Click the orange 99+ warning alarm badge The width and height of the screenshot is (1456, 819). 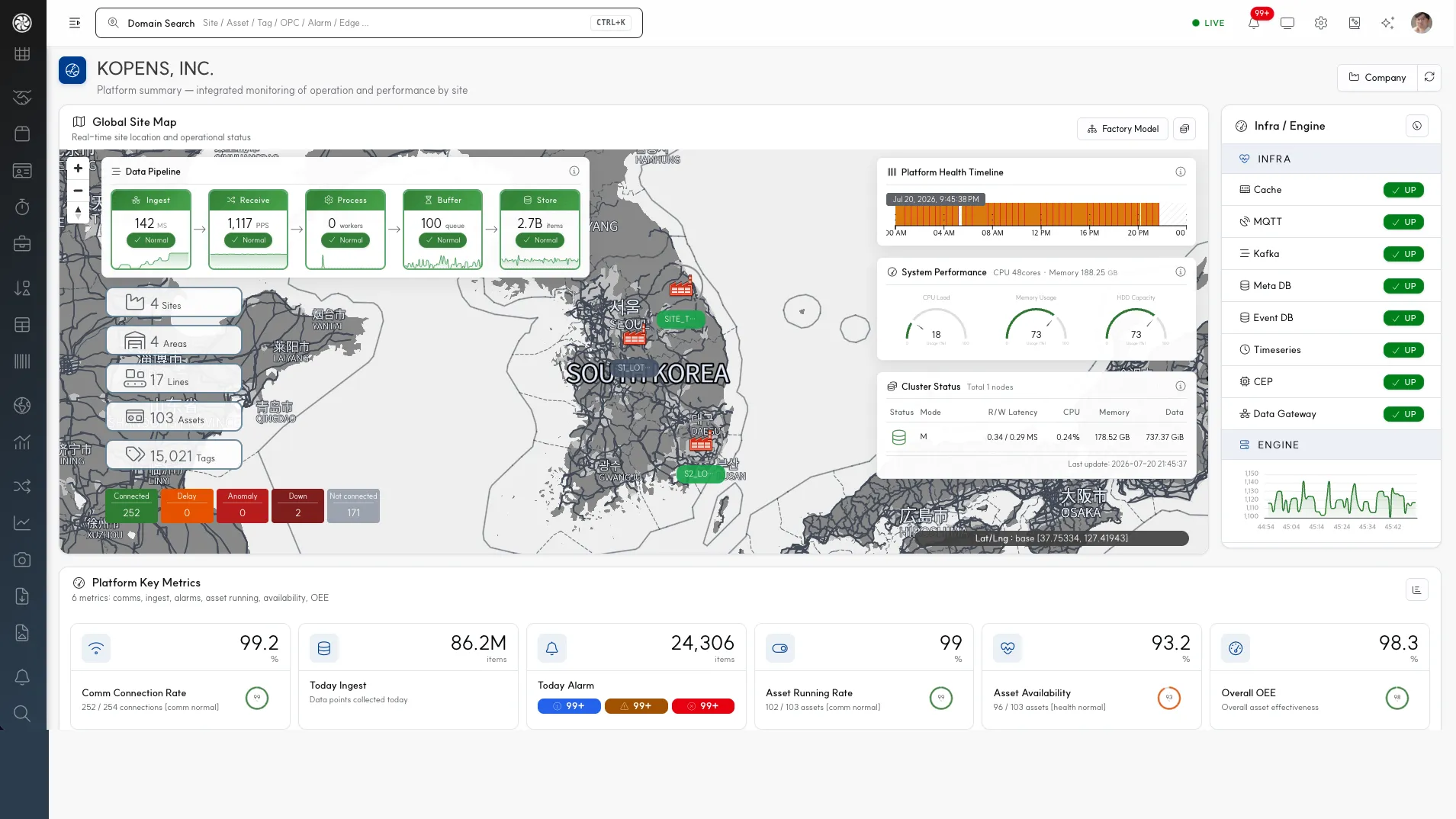tap(636, 706)
